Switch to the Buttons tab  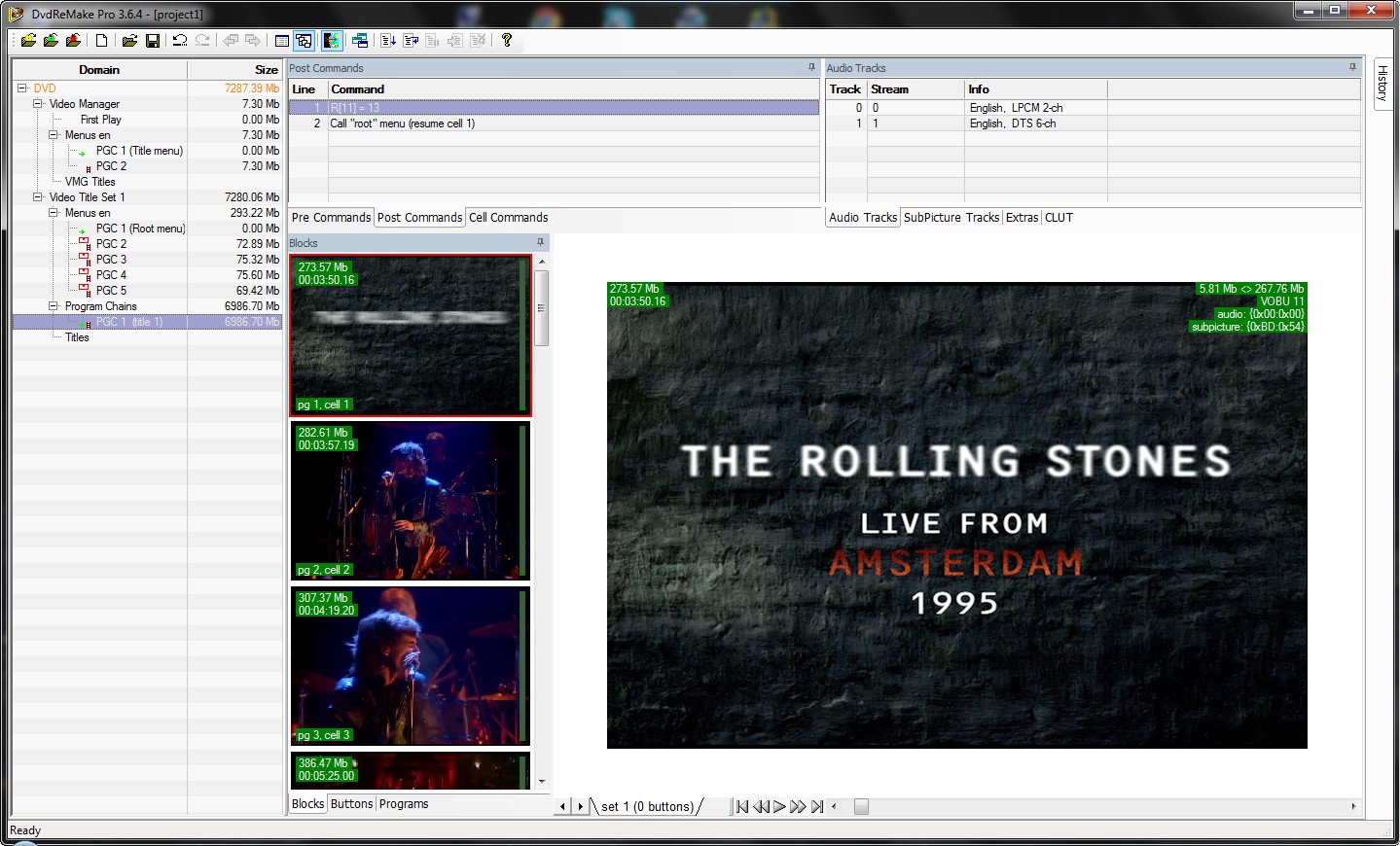pyautogui.click(x=351, y=804)
